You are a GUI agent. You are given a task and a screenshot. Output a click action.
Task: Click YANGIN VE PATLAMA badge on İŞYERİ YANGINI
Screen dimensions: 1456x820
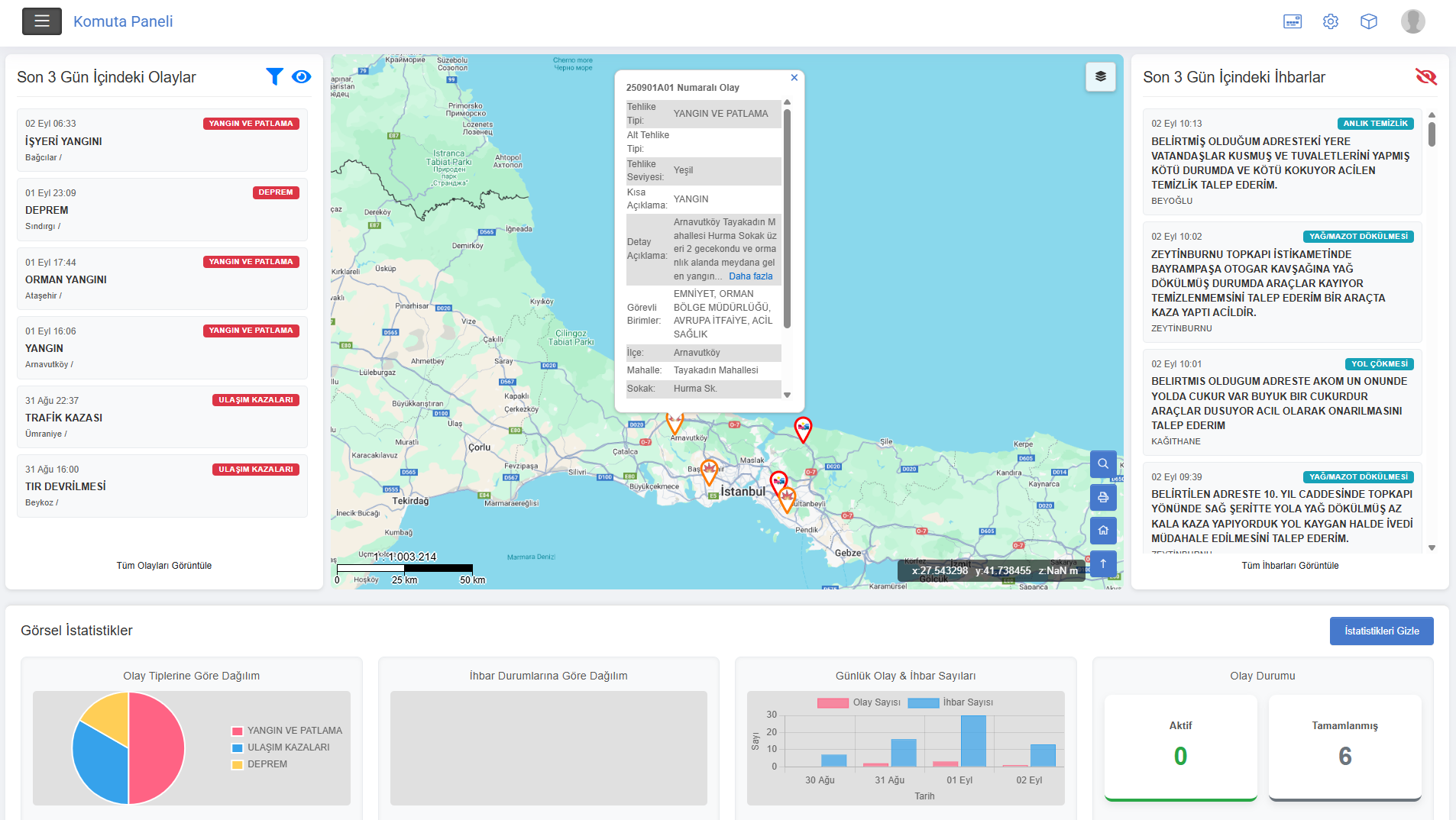251,124
